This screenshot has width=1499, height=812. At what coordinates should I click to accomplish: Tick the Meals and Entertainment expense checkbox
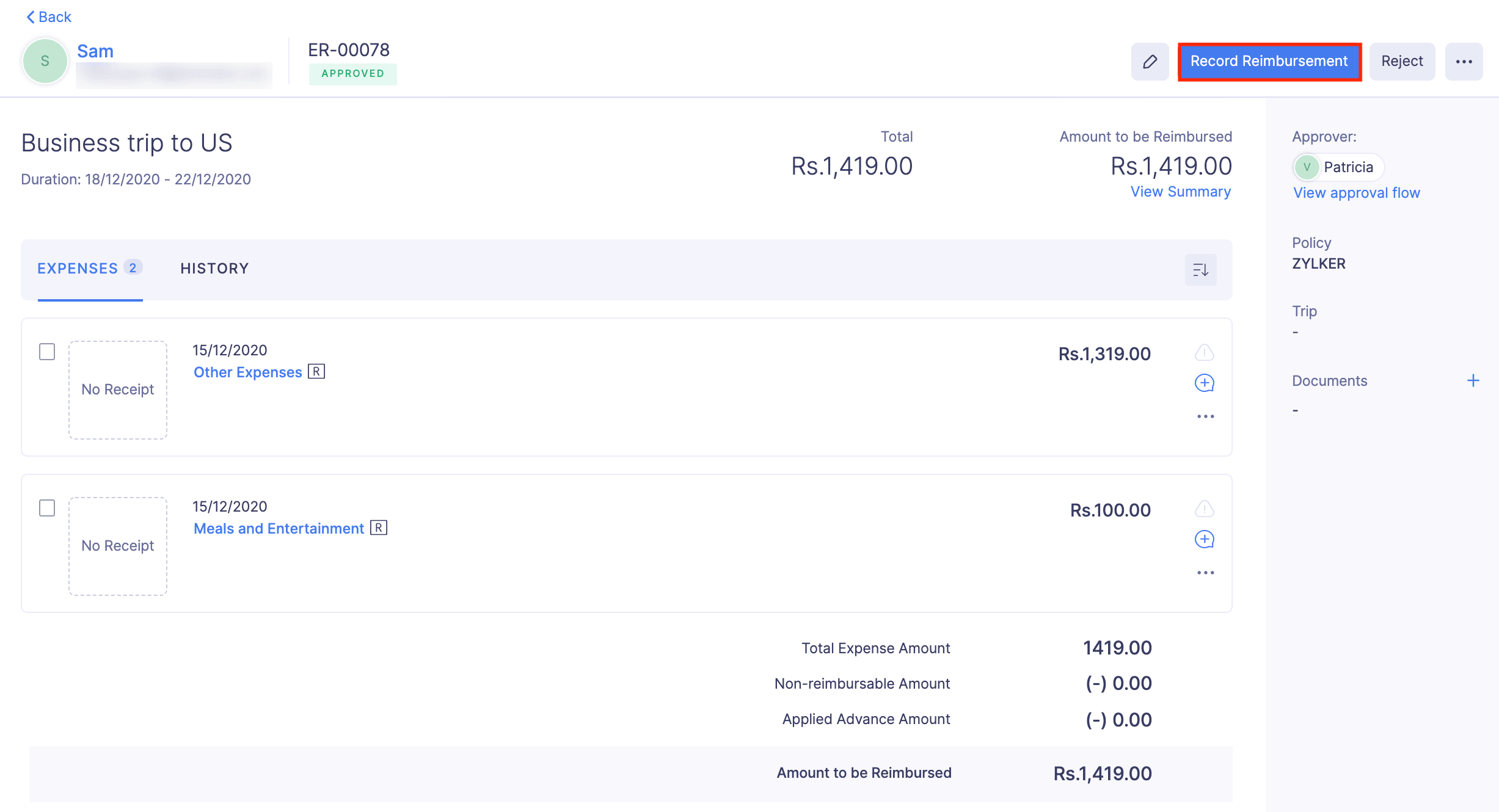point(47,507)
